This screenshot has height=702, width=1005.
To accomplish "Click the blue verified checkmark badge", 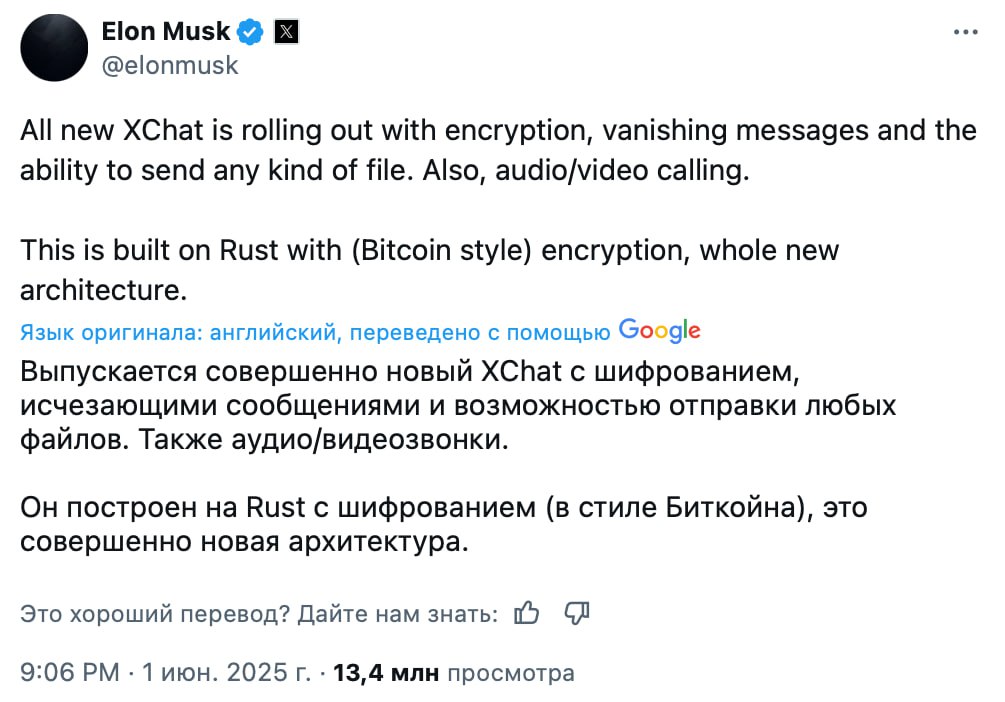I will point(251,33).
